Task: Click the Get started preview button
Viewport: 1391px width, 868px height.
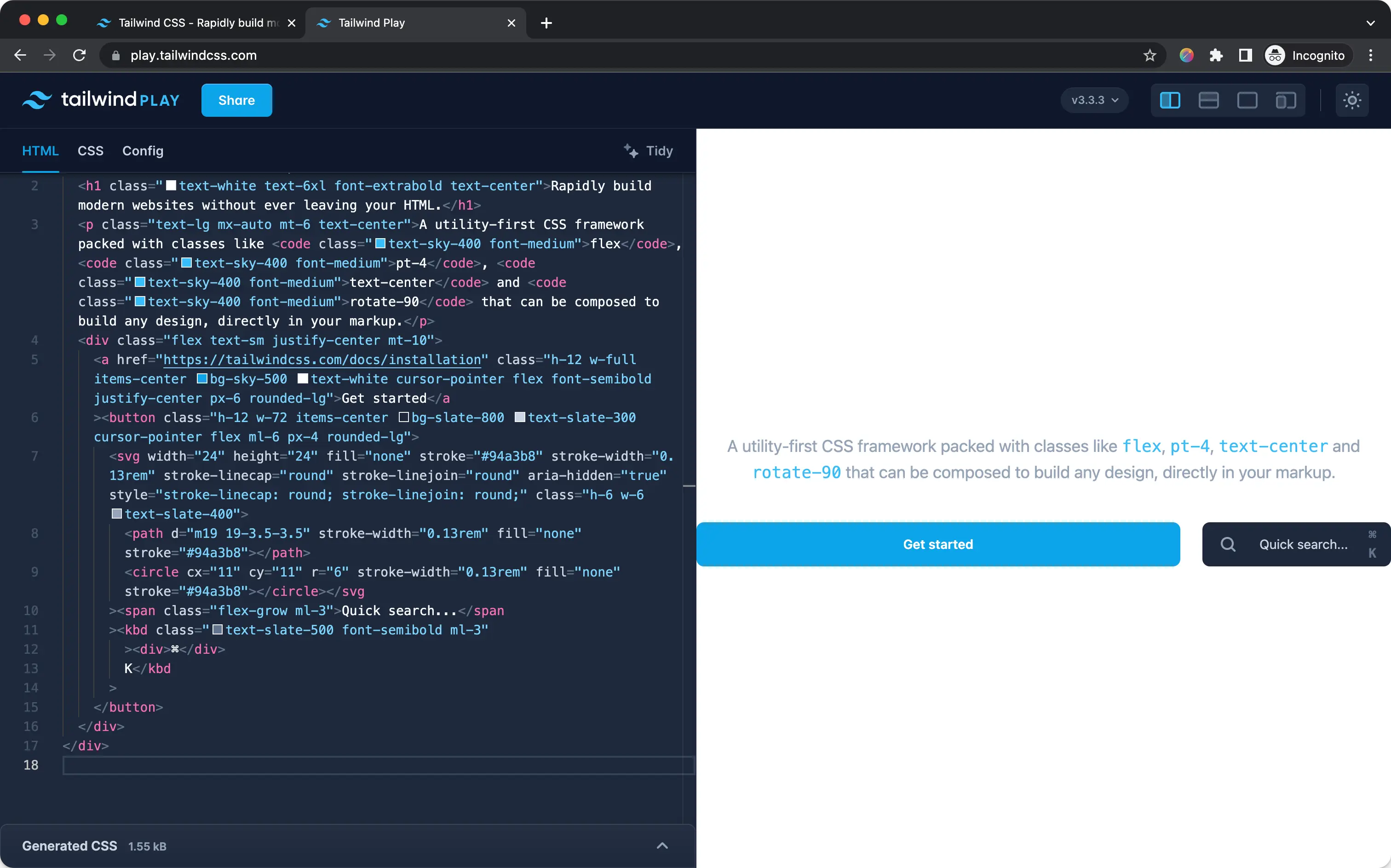Action: (938, 544)
